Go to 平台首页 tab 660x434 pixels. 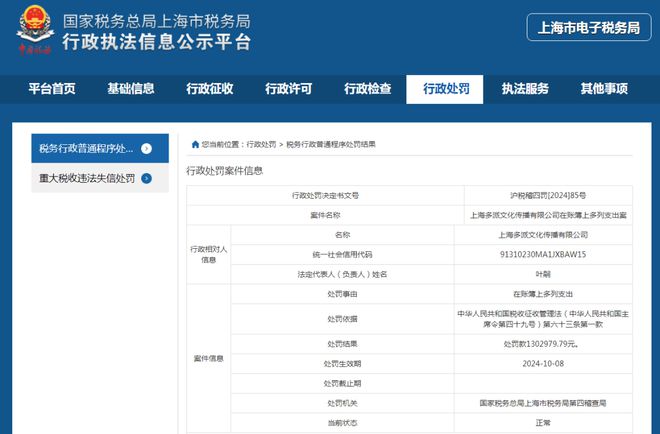[x=52, y=89]
